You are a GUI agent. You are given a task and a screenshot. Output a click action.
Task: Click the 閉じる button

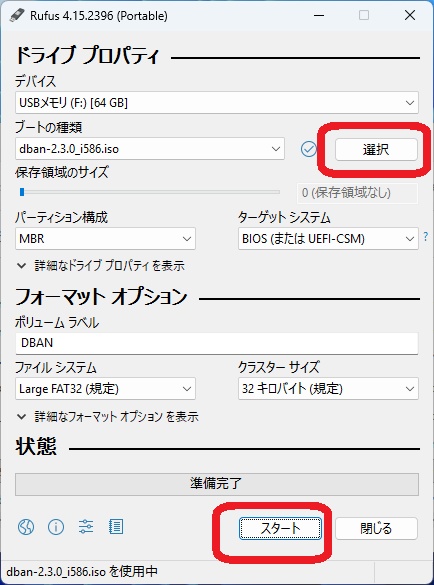pyautogui.click(x=376, y=528)
